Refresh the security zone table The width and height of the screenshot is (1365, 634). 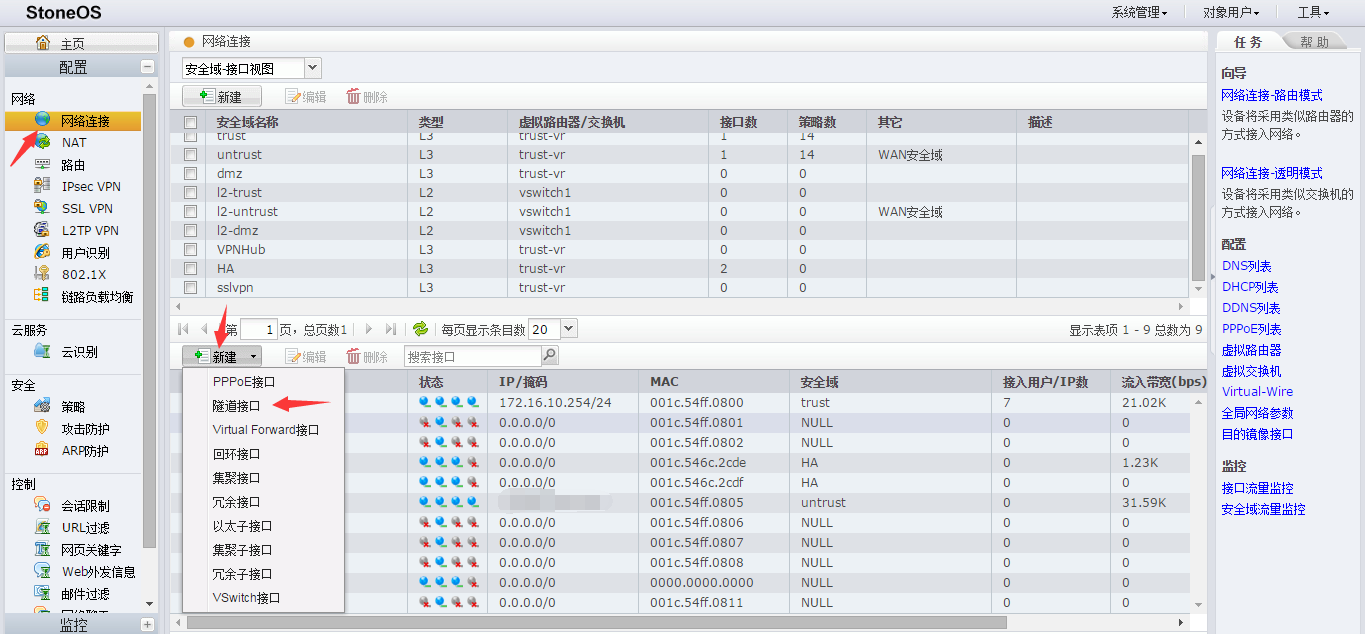click(x=420, y=329)
